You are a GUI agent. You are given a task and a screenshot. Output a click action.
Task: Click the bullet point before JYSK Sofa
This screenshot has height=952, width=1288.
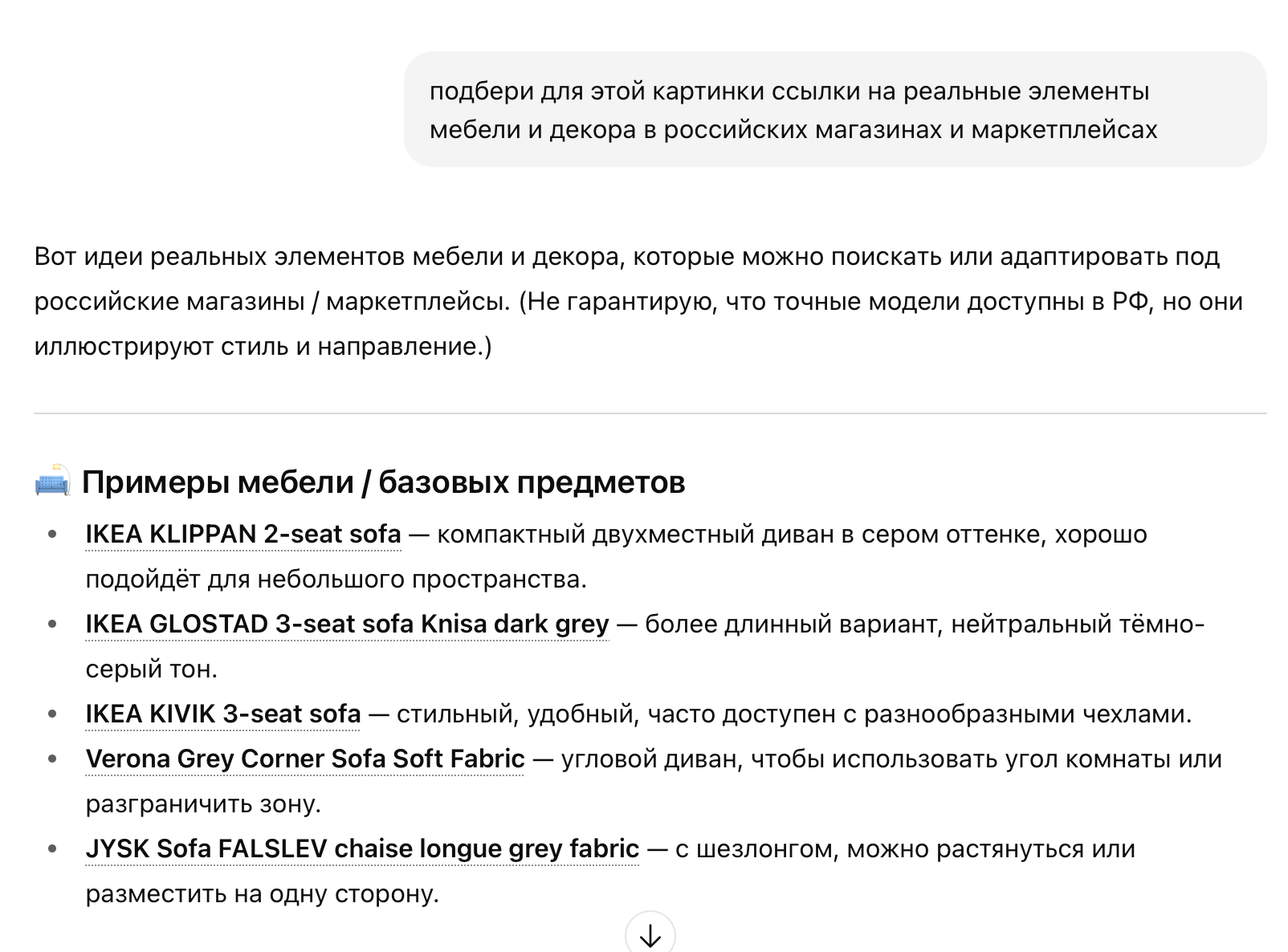(53, 849)
